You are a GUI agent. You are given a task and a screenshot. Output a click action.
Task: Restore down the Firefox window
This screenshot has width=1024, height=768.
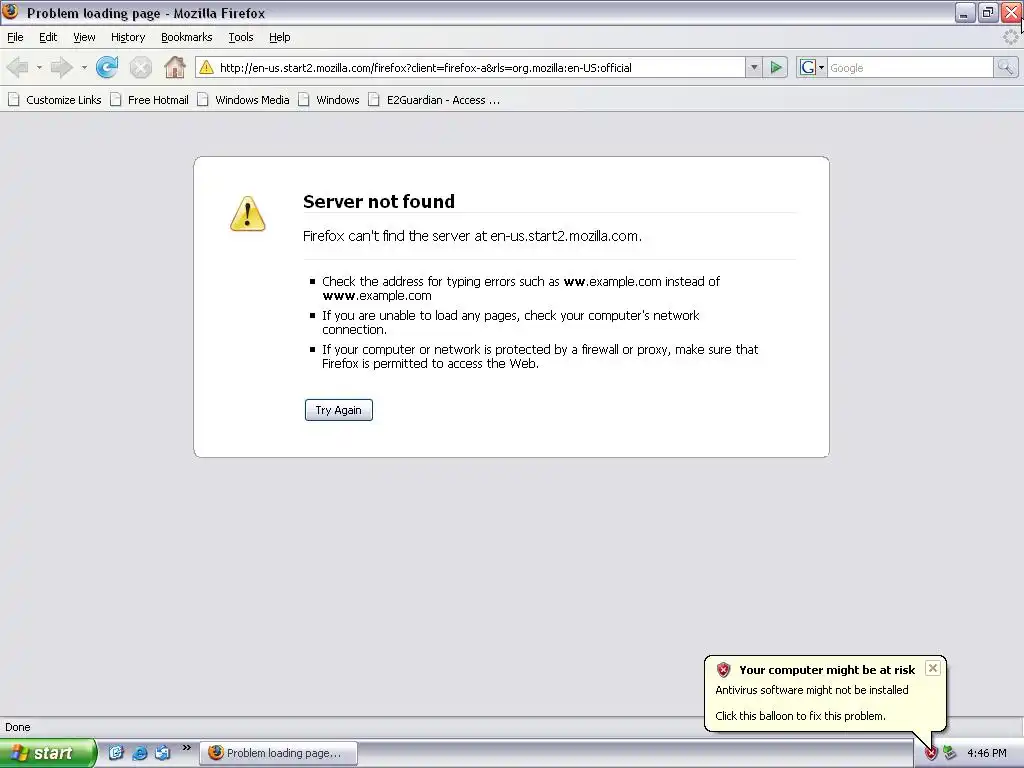pyautogui.click(x=988, y=12)
